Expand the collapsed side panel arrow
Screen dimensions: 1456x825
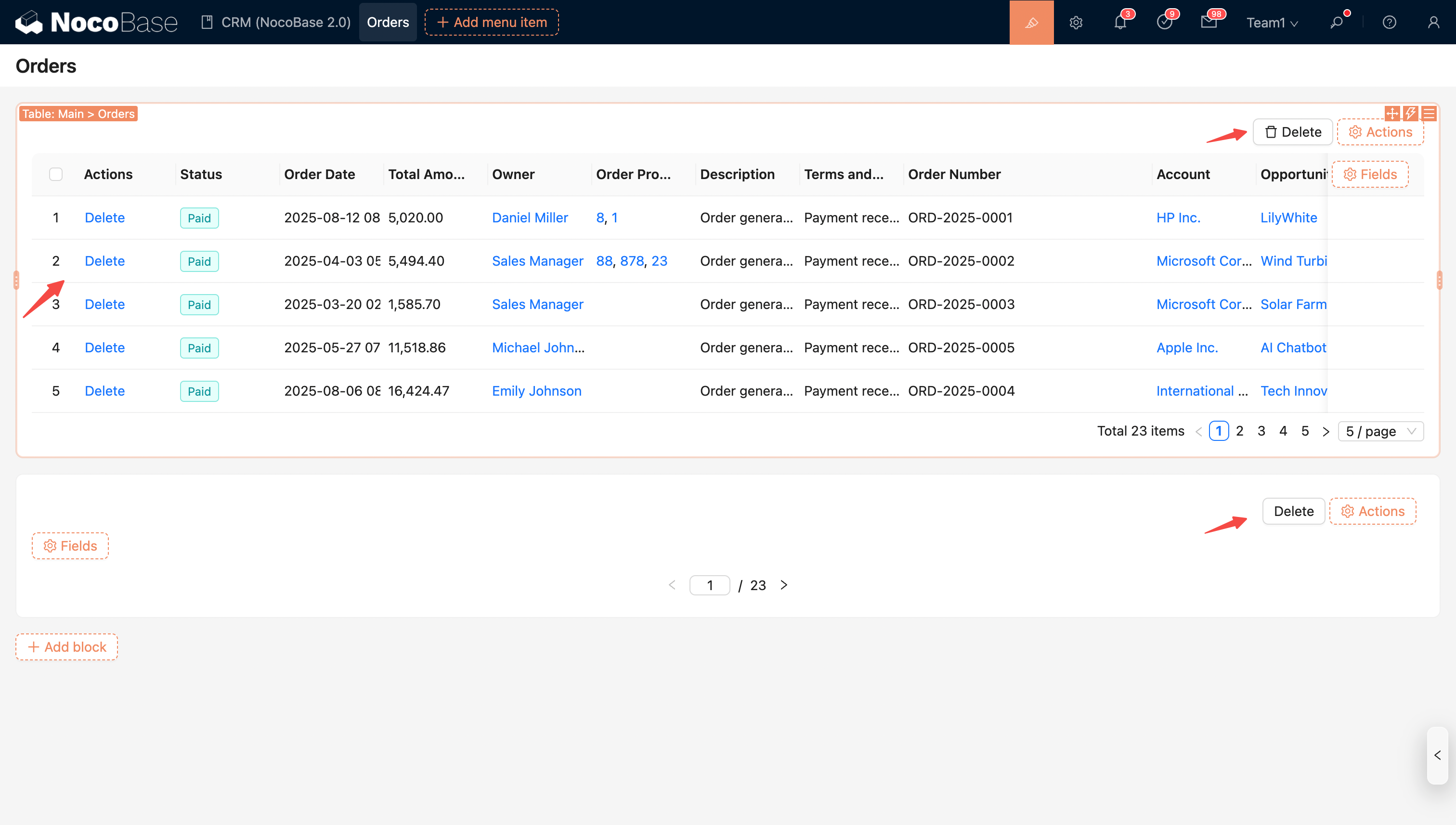pyautogui.click(x=1437, y=755)
